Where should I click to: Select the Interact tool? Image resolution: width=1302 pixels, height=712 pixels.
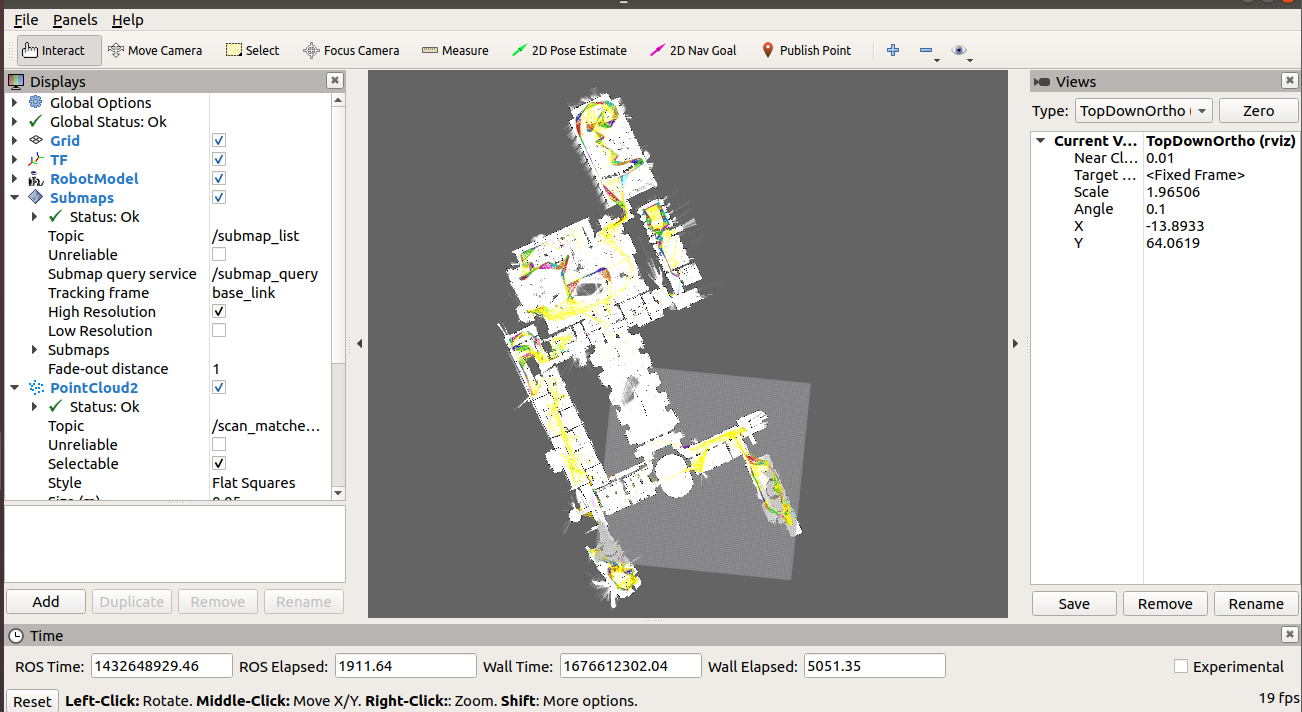(x=58, y=50)
